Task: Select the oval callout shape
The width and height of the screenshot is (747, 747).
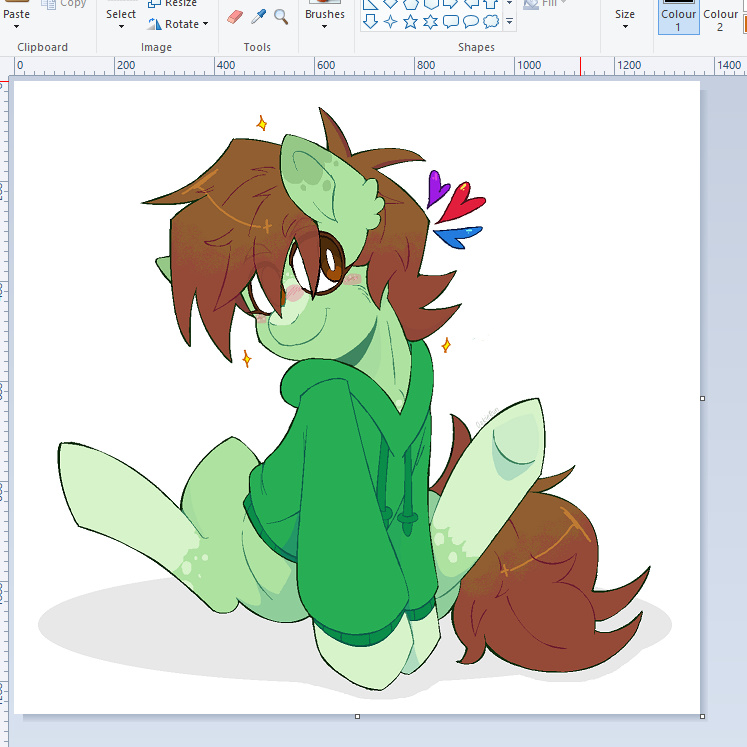Action: (x=471, y=21)
